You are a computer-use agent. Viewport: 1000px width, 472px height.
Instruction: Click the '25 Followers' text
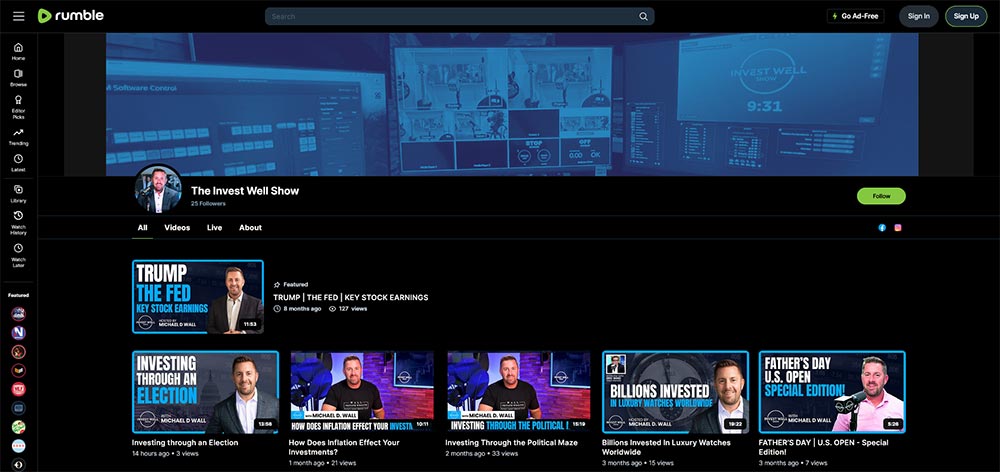point(208,204)
